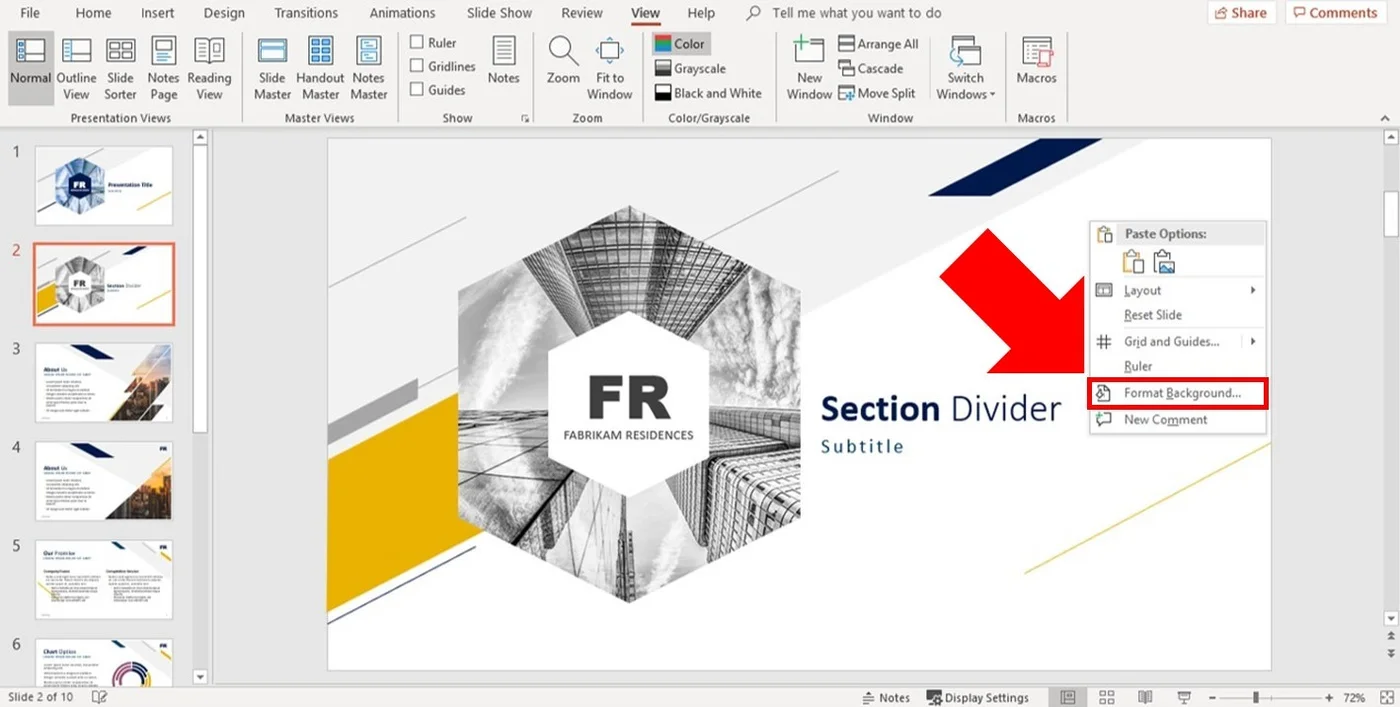Click Normal view icon in status bar
Screen dimensions: 1400x707
click(1068, 697)
